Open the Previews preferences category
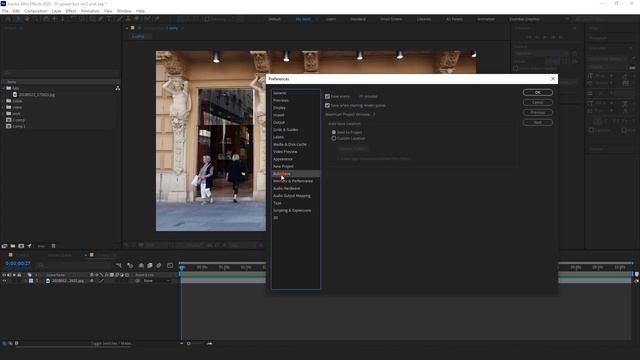 [281, 100]
